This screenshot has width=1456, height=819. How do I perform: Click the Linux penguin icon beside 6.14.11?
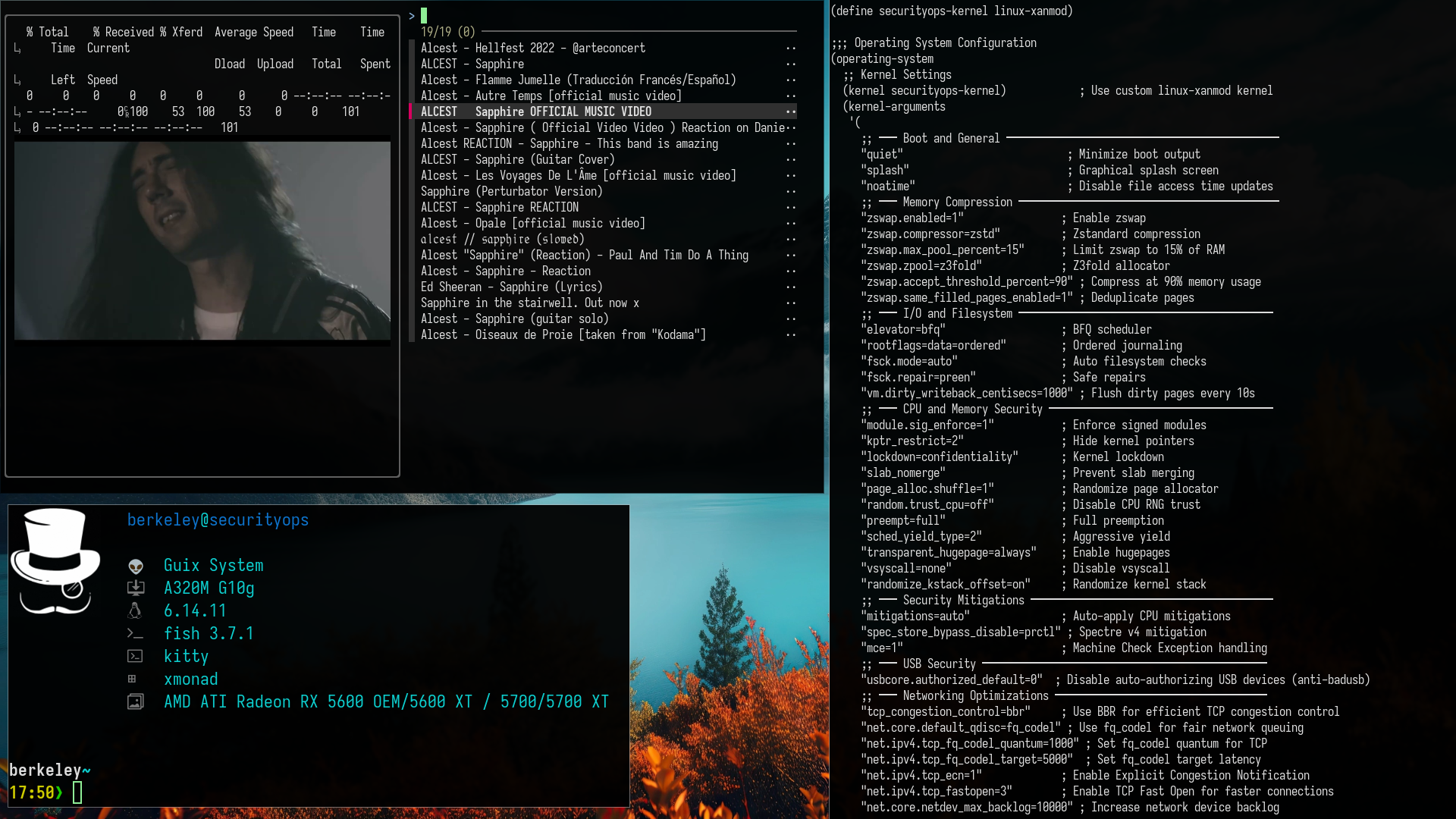tap(136, 611)
